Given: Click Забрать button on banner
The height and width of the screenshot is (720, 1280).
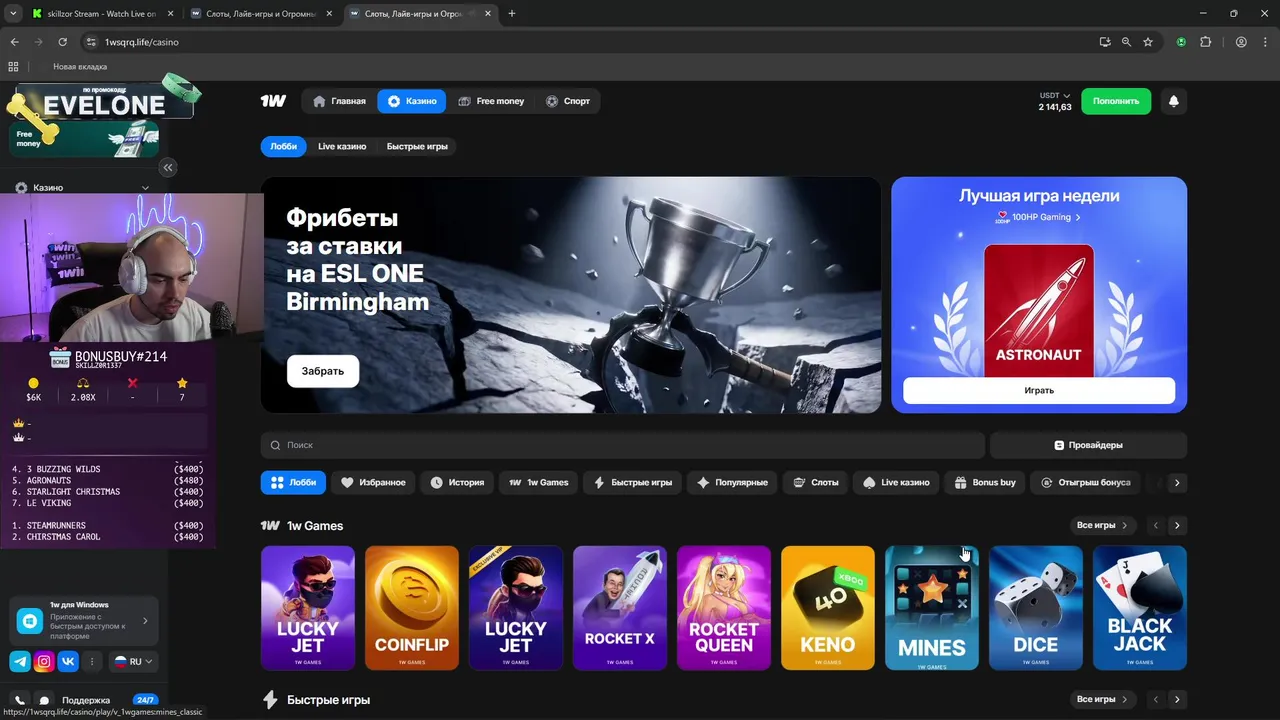Looking at the screenshot, I should coord(323,371).
